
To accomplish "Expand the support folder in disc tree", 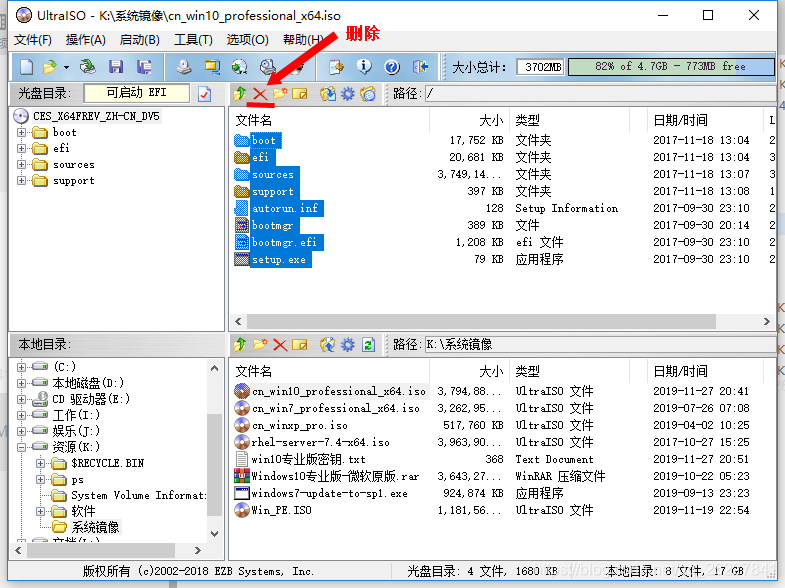I will [x=22, y=181].
